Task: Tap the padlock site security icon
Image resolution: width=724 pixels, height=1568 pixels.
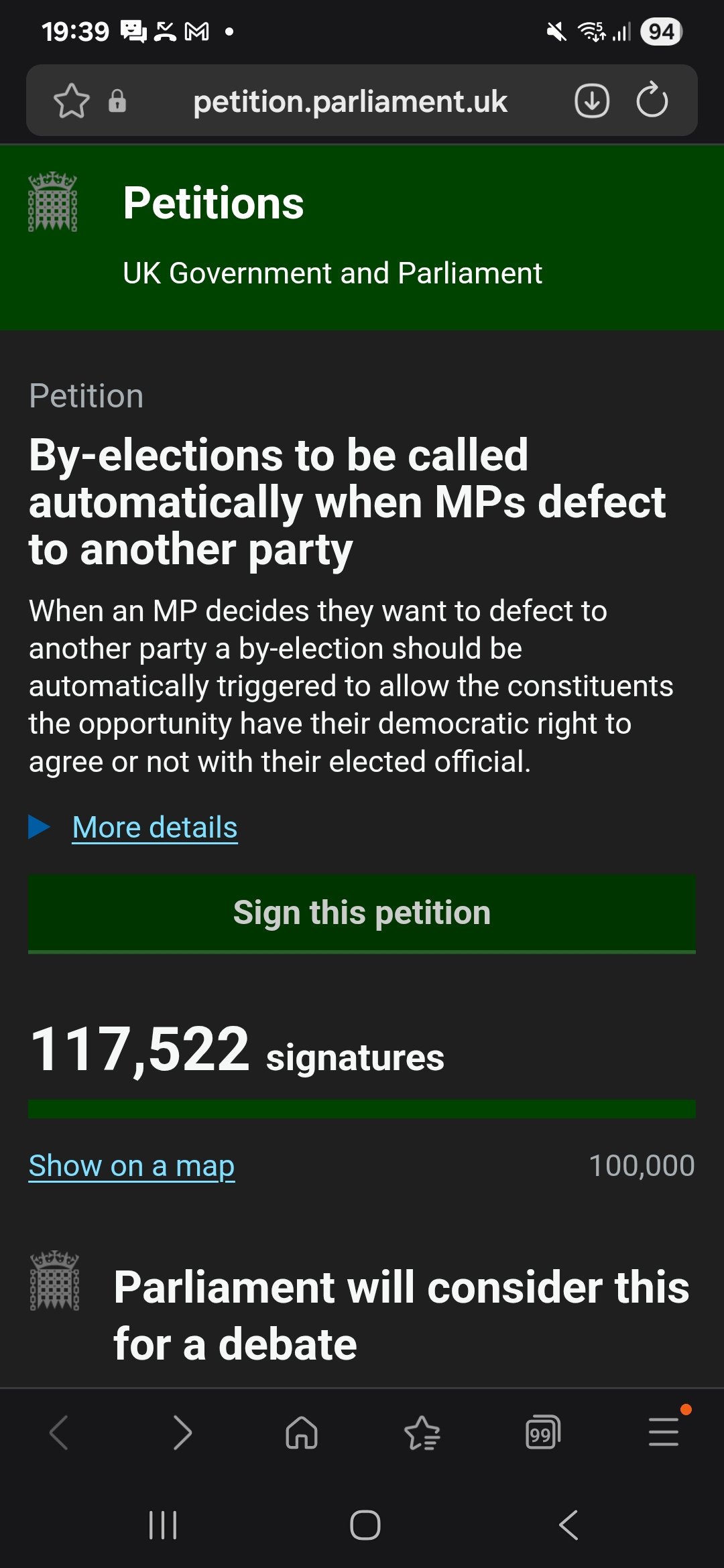Action: (117, 101)
